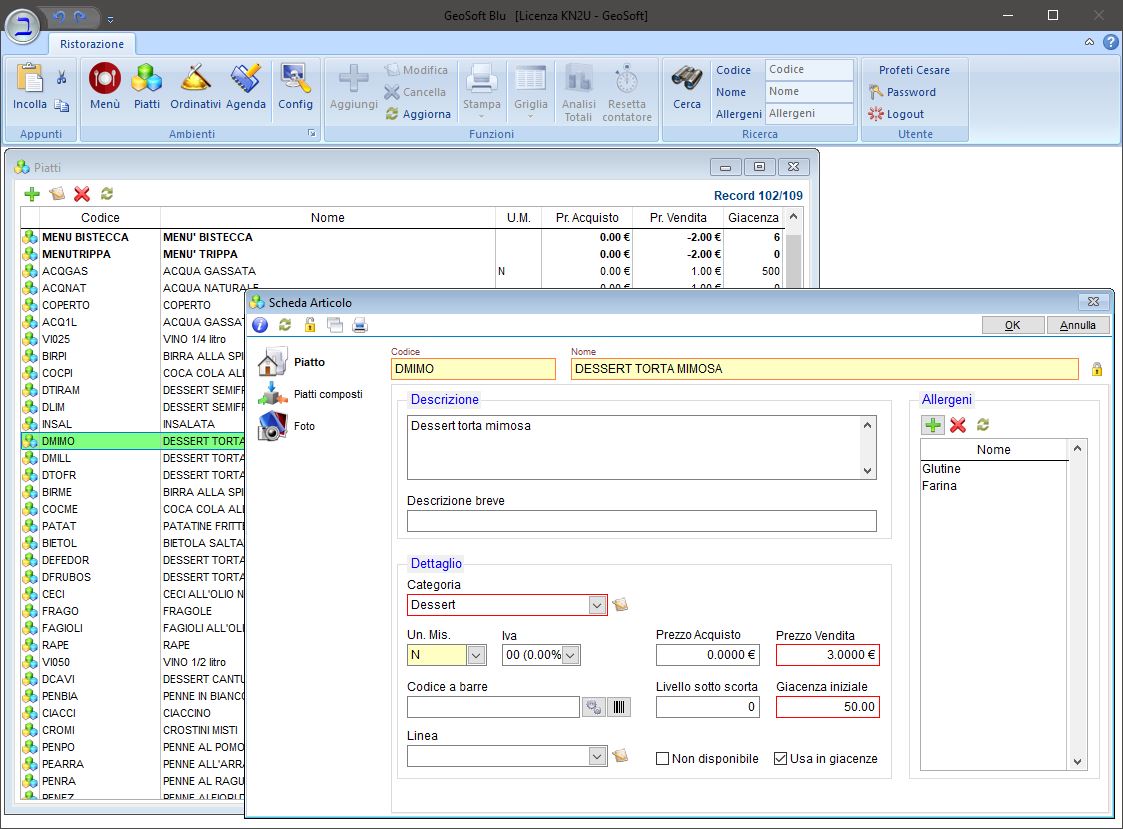This screenshot has width=1123, height=829.
Task: Click the Config icon
Action: click(x=295, y=86)
